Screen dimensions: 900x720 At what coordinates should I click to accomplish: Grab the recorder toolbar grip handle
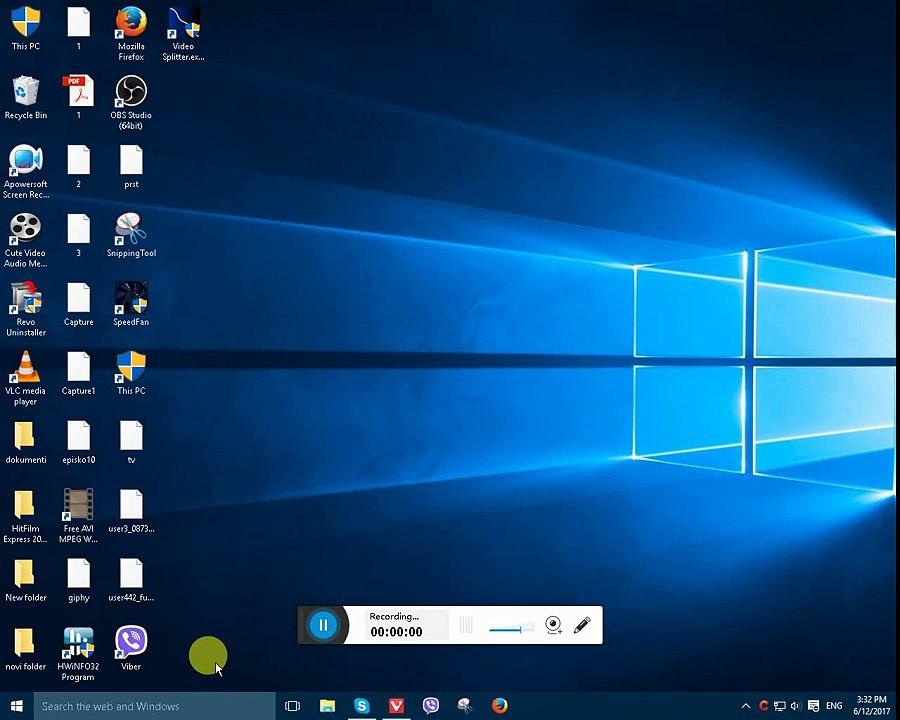click(466, 625)
